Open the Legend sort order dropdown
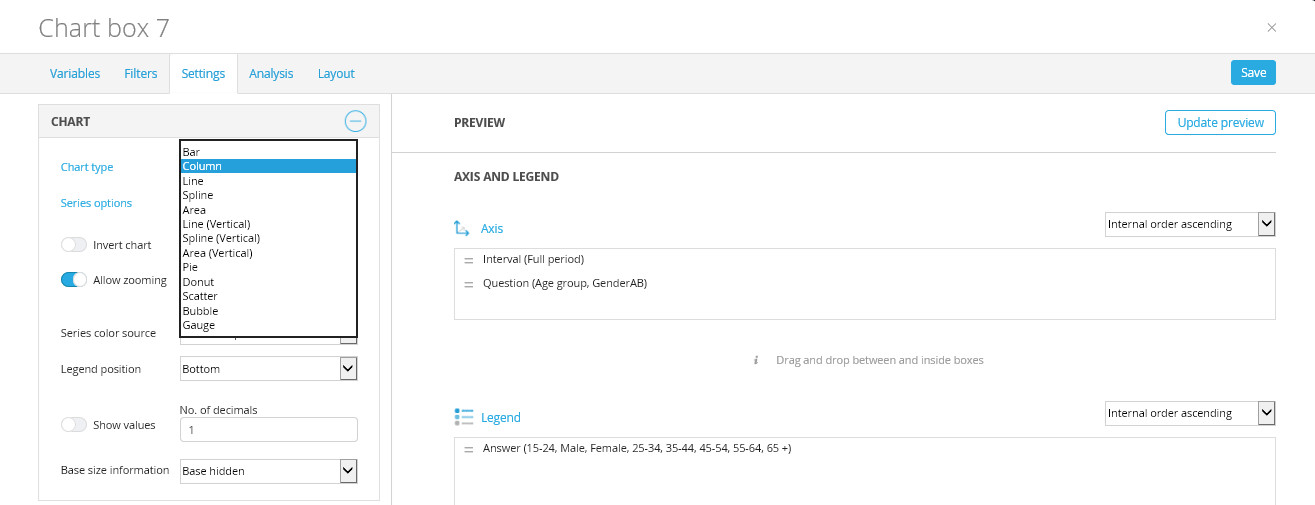 [x=1189, y=413]
